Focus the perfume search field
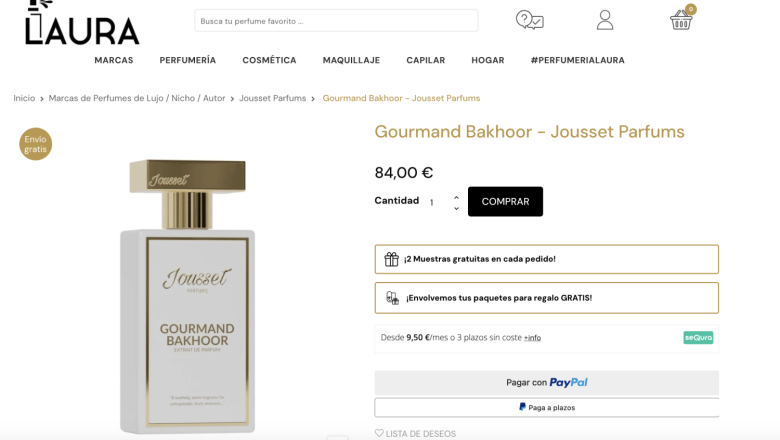The height and width of the screenshot is (440, 780). pos(336,20)
